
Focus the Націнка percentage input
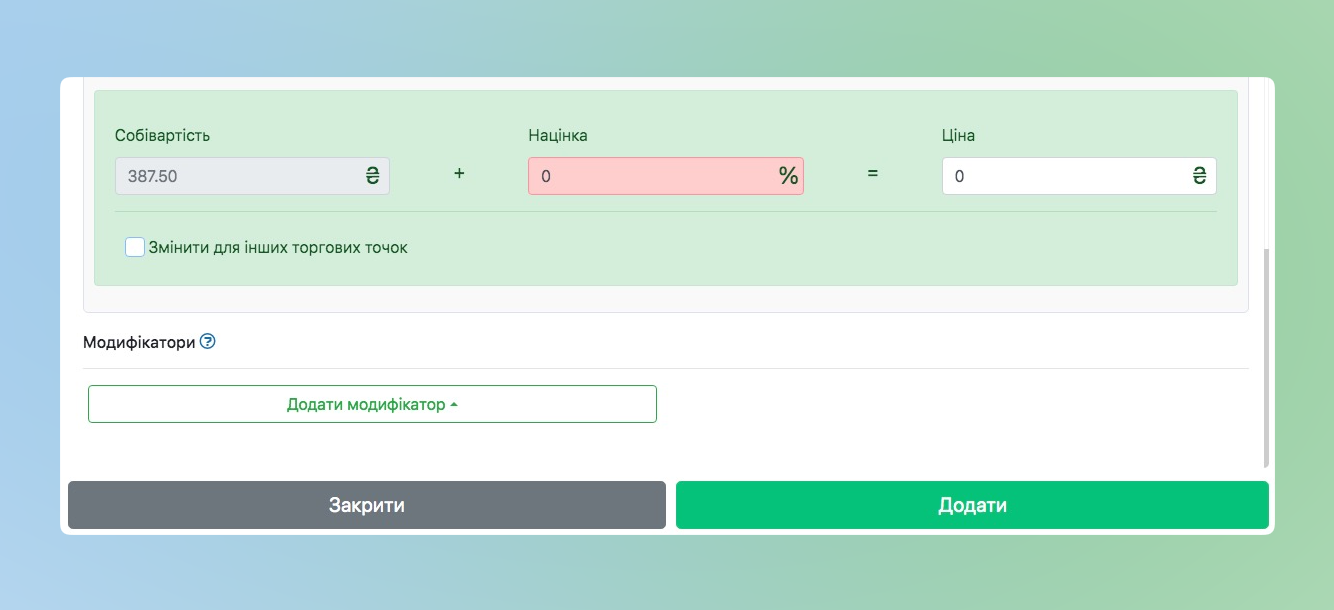point(650,176)
